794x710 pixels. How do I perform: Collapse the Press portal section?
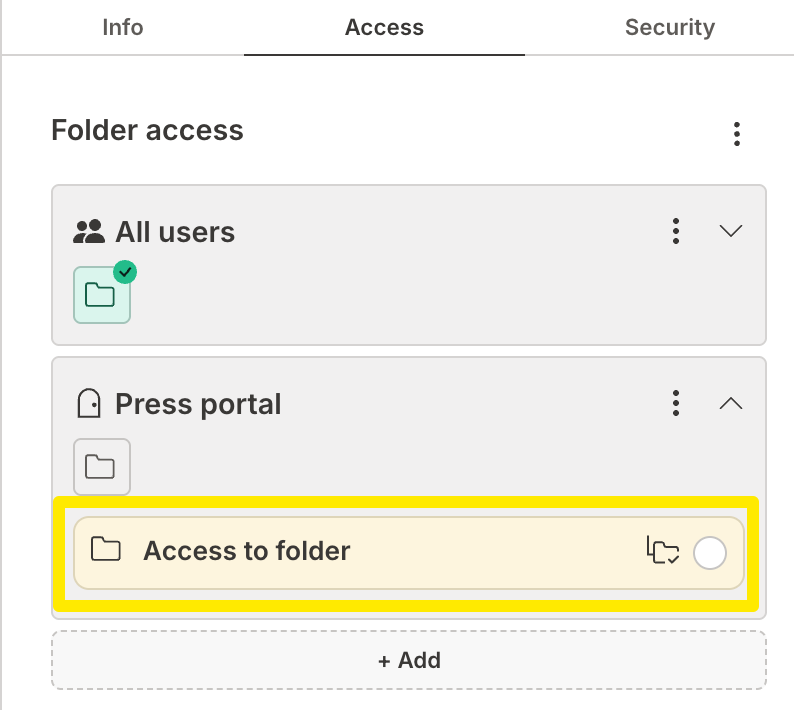(731, 404)
